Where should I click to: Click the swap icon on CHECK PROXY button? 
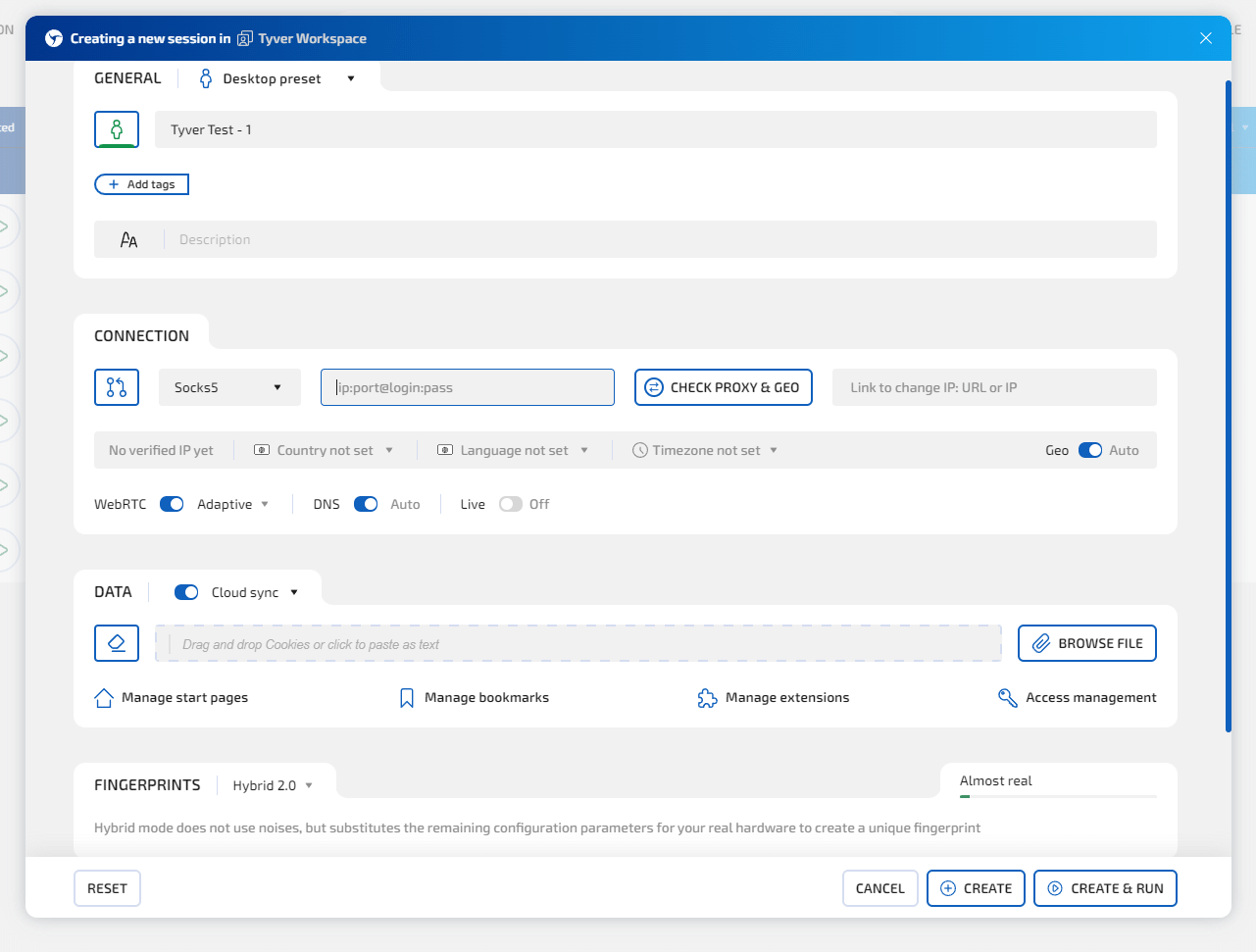(654, 387)
